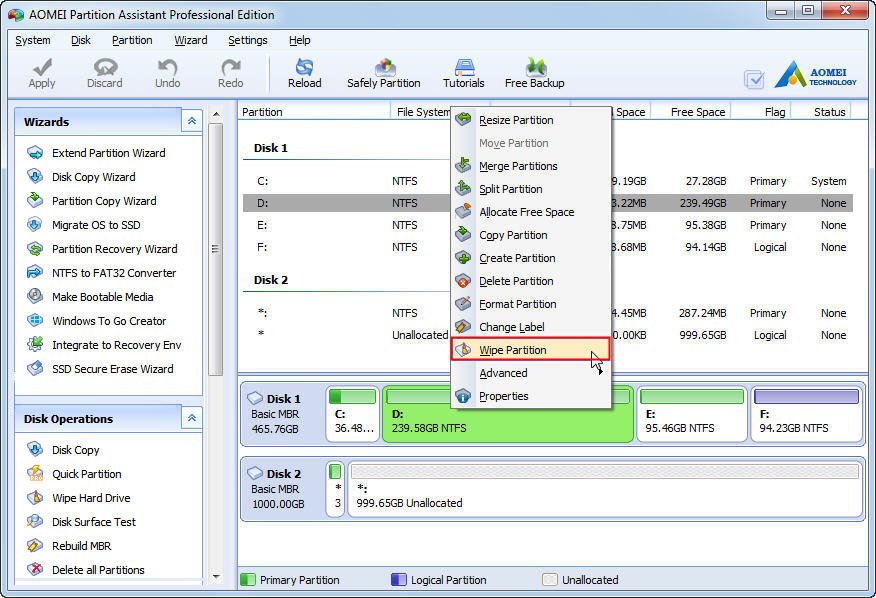
Task: Open the Settings menu
Action: (x=247, y=40)
